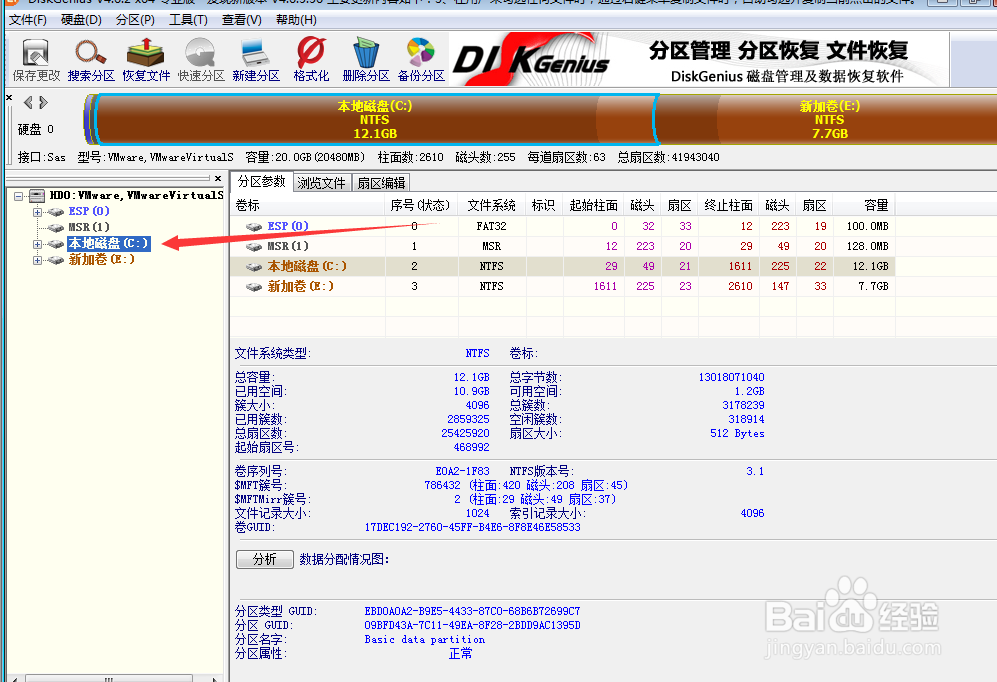
Task: Expand the 新加卷(E:) tree node
Action: (x=38, y=260)
